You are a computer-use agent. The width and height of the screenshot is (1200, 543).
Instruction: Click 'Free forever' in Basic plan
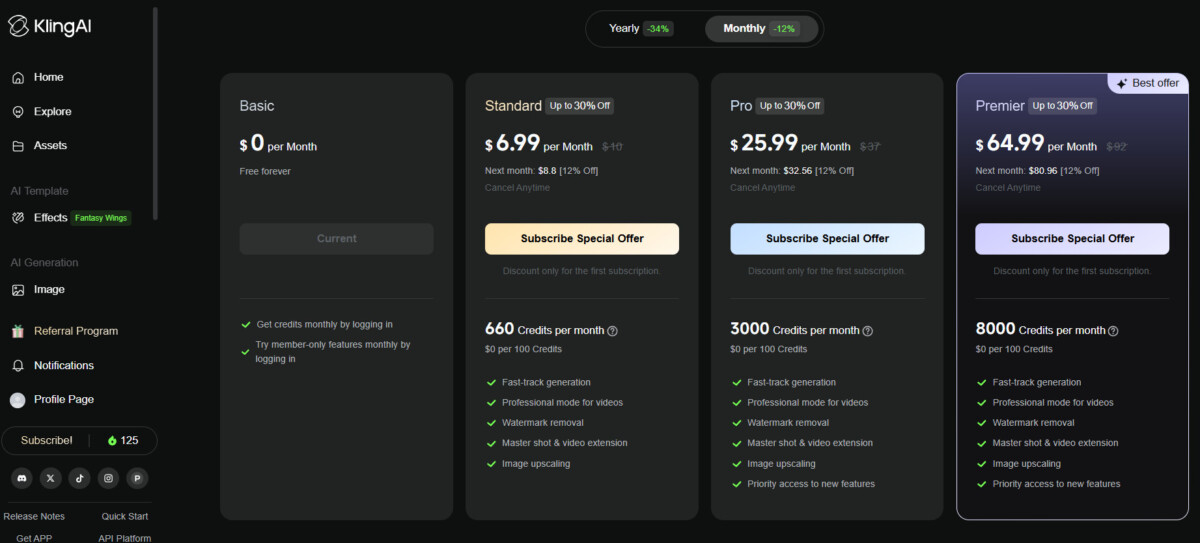(x=265, y=171)
